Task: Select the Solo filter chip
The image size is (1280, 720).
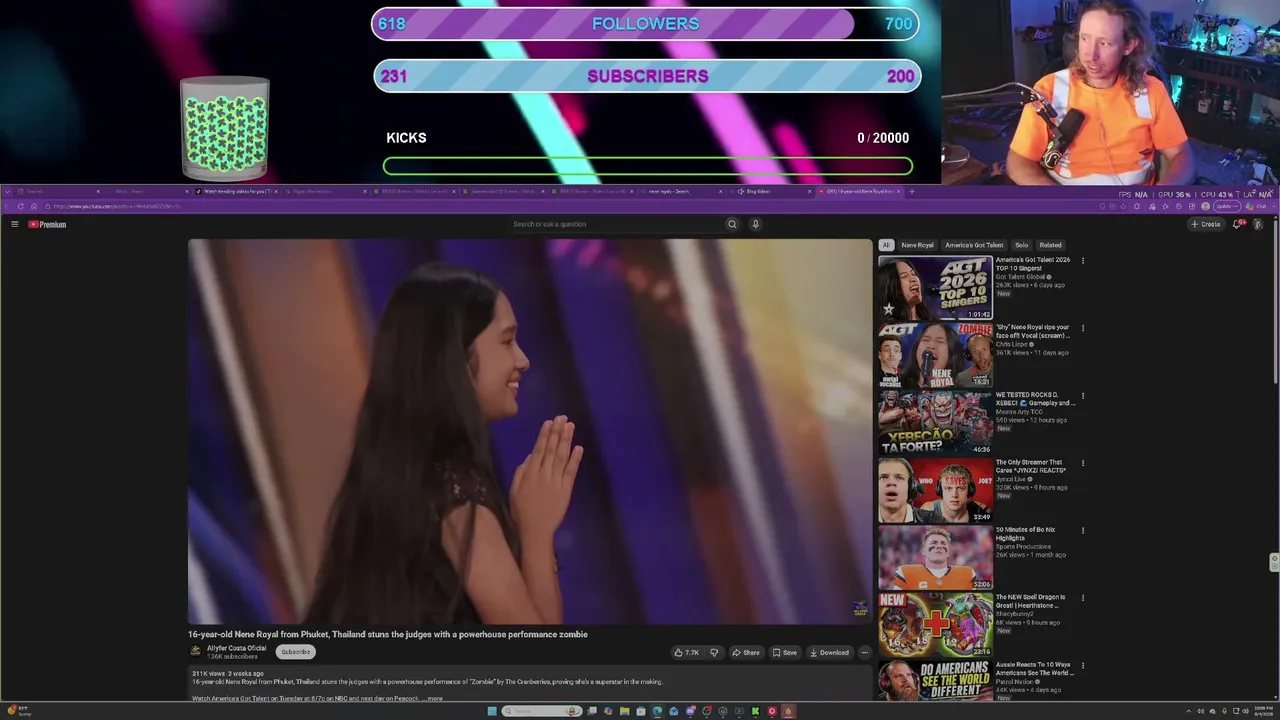Action: coord(1021,245)
